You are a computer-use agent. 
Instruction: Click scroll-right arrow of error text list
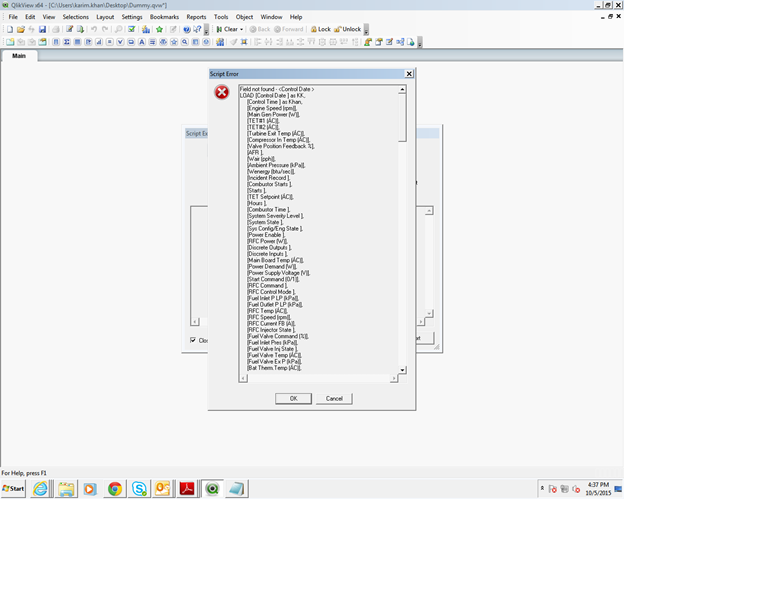point(395,379)
